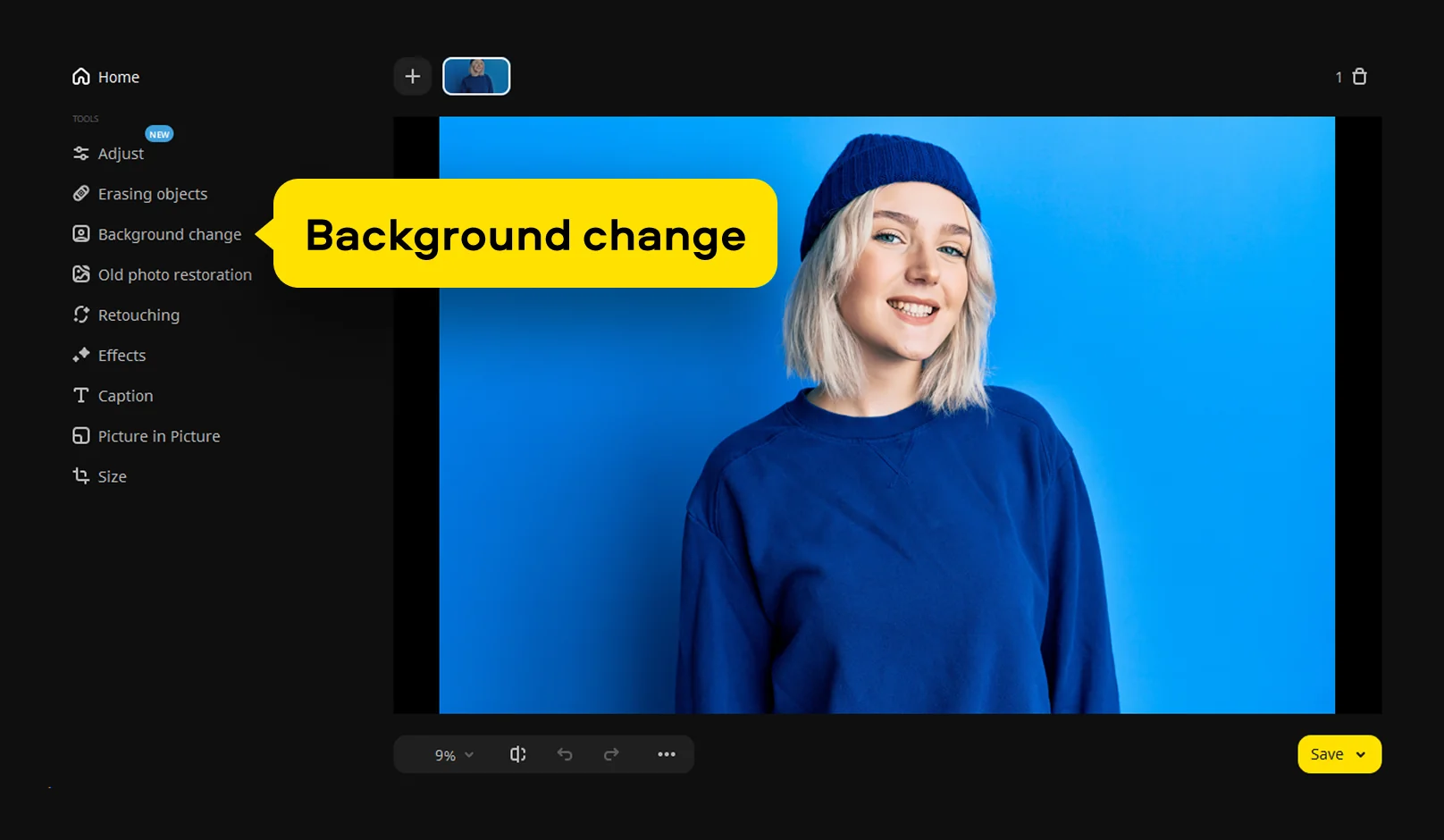The image size is (1444, 840).
Task: Open the Size crop tool icon
Action: point(81,476)
